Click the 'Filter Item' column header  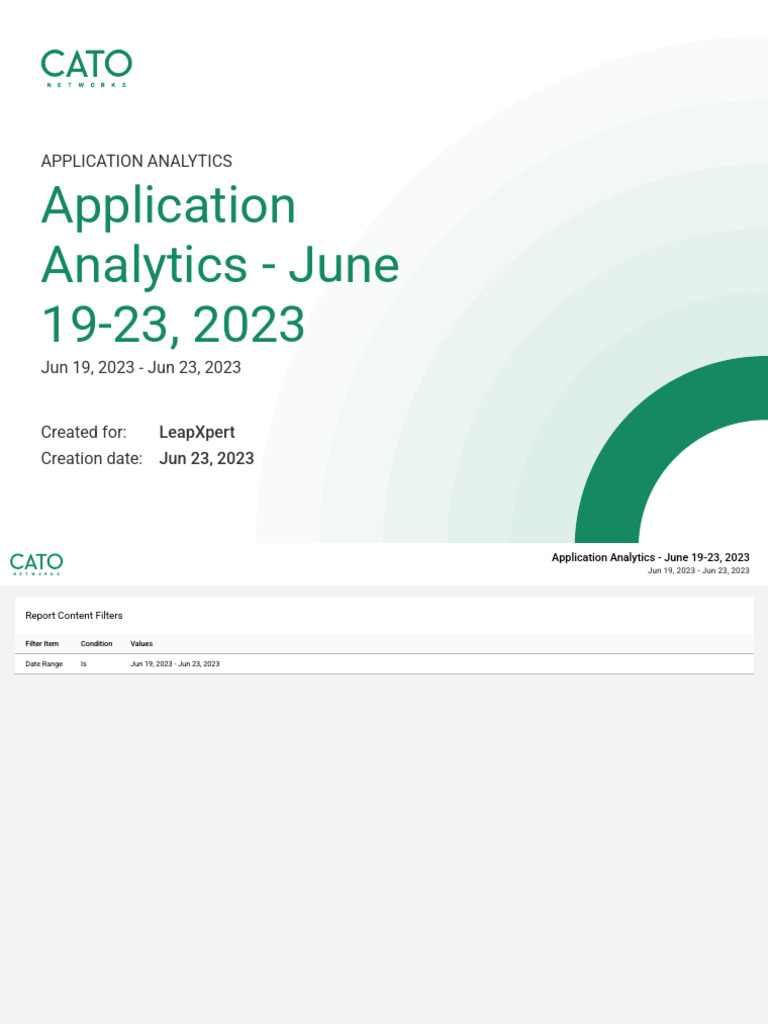[x=42, y=643]
